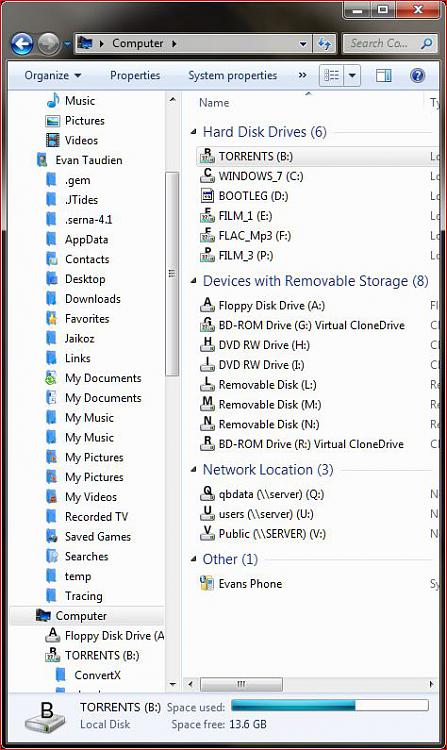Collapse the Hard Disk Drives group
Viewport: 447px width, 750px height.
click(193, 132)
